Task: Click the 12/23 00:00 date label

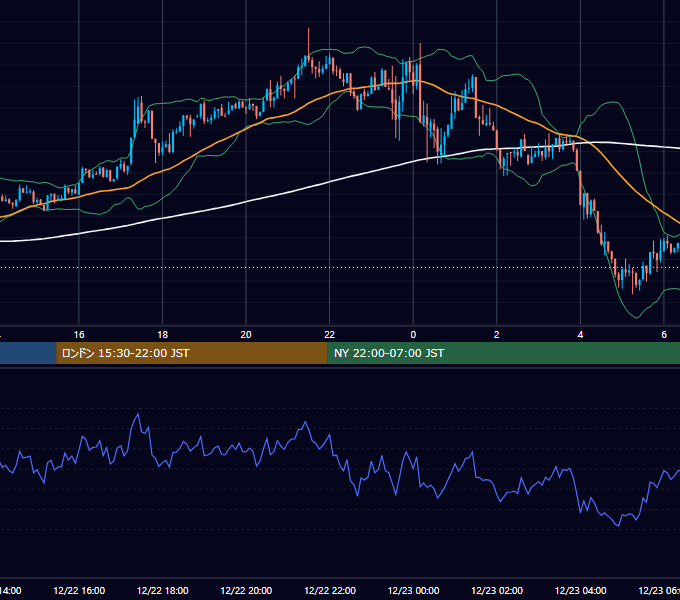Action: [413, 590]
